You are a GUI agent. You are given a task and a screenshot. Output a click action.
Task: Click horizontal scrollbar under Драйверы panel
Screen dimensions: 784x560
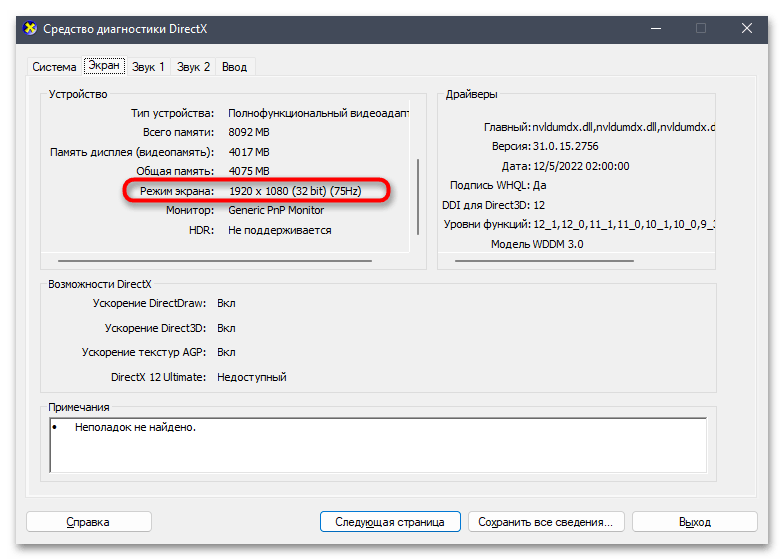pos(544,260)
